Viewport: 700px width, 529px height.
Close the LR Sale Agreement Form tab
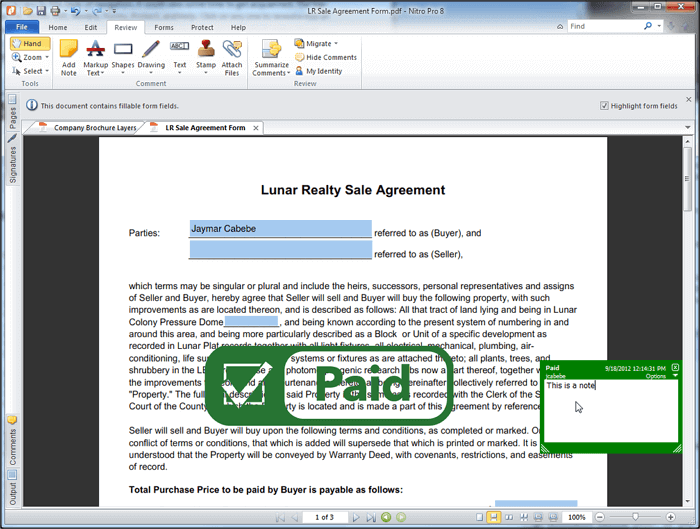click(256, 128)
